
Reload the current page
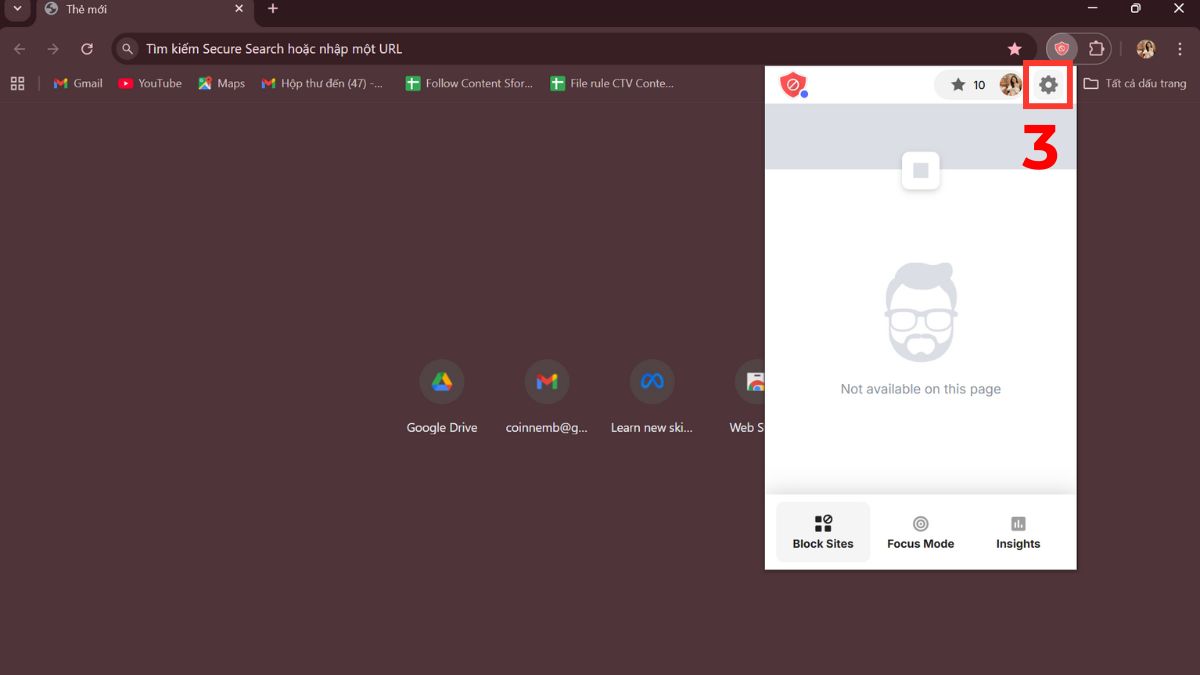[x=87, y=48]
